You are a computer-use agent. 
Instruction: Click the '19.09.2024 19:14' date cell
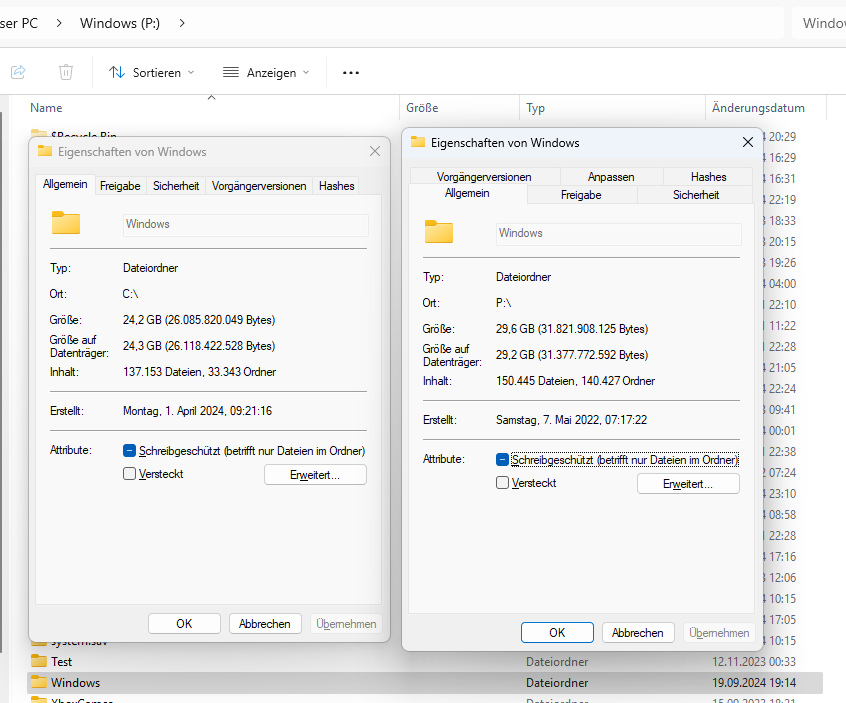[754, 682]
